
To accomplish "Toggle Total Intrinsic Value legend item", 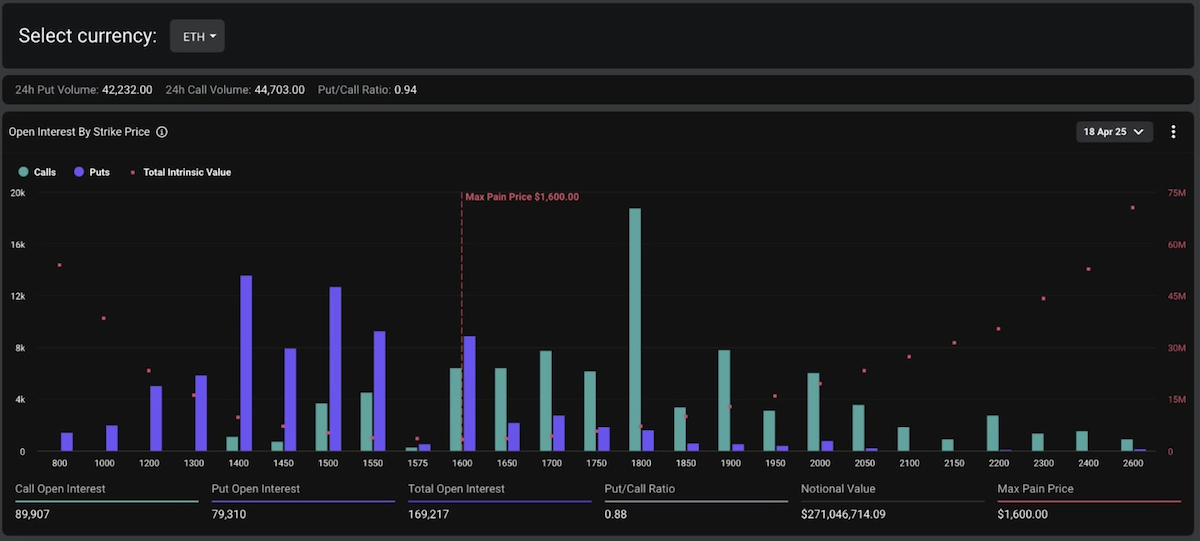I will pos(180,172).
